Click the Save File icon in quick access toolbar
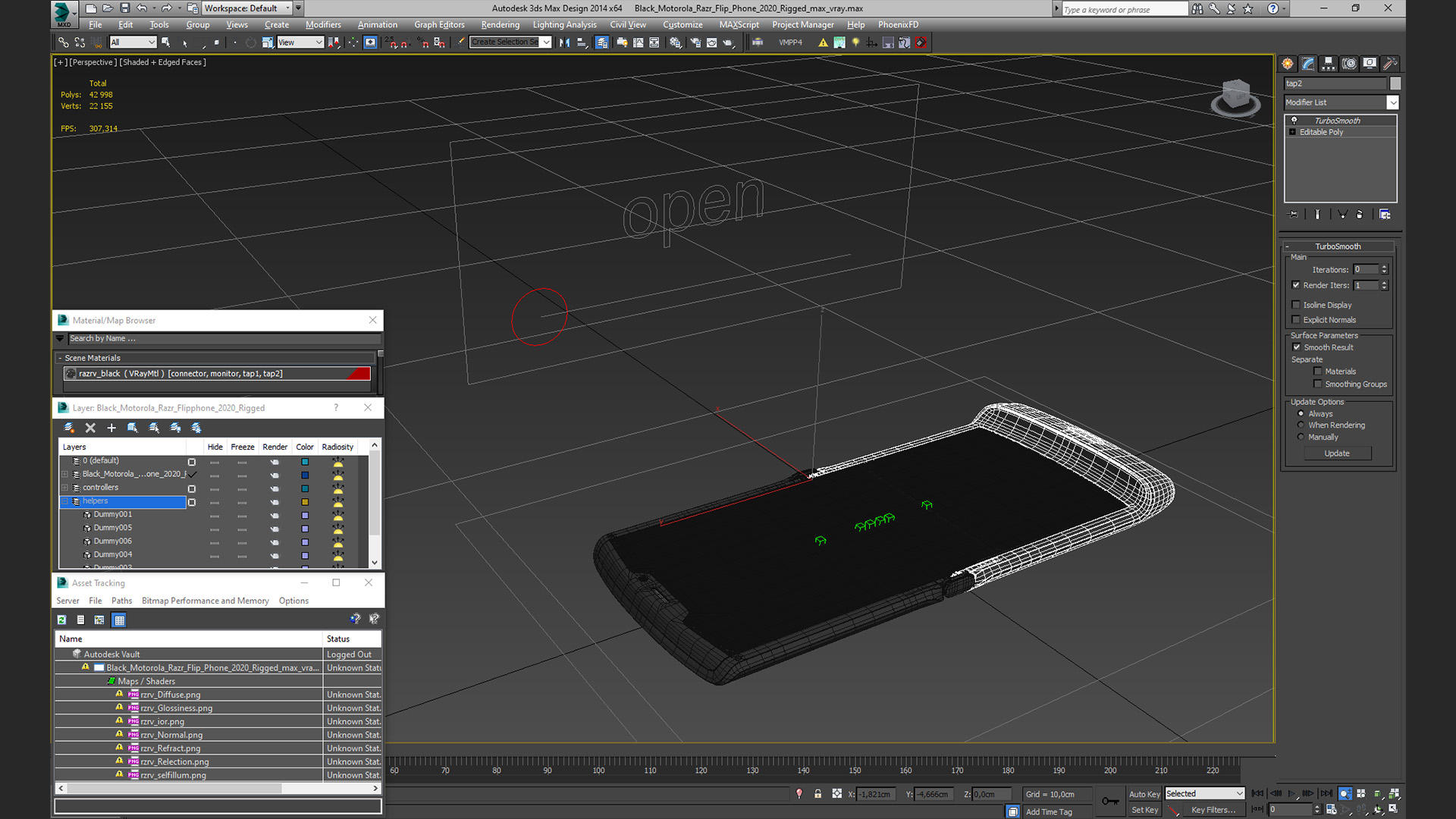Screen dimensions: 1456x819 coord(125,8)
